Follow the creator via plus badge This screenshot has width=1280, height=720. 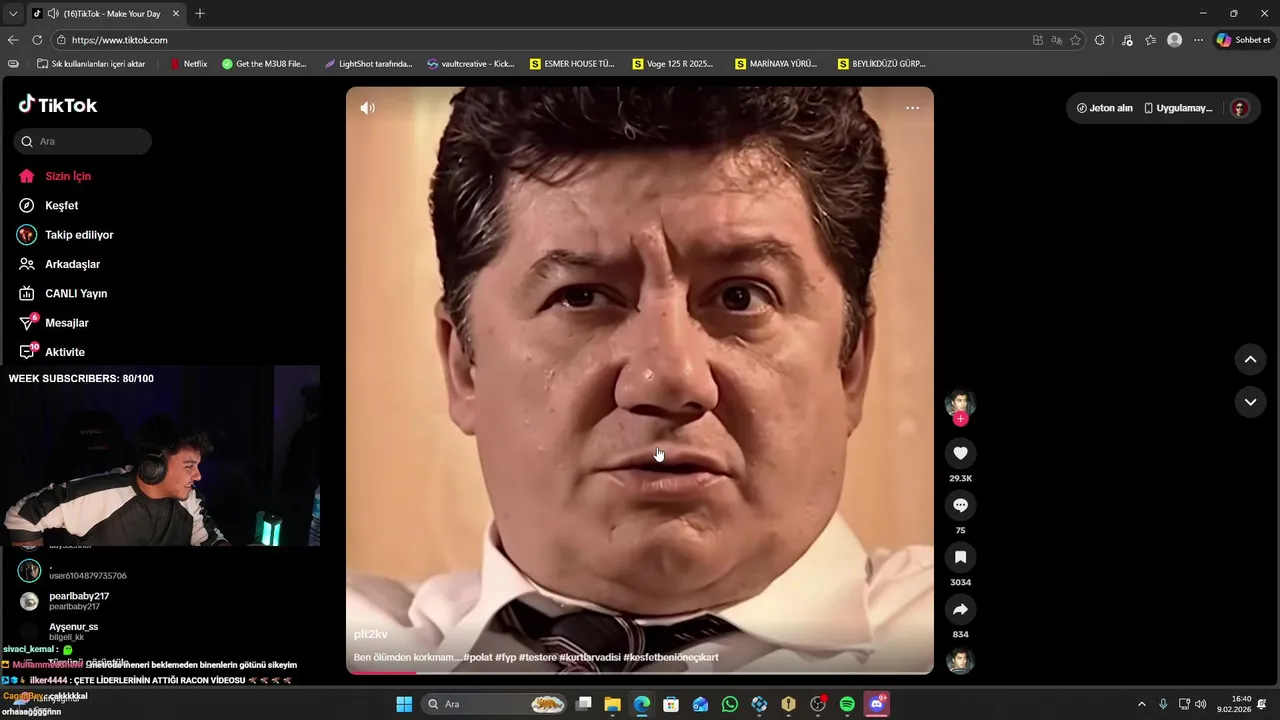(960, 419)
